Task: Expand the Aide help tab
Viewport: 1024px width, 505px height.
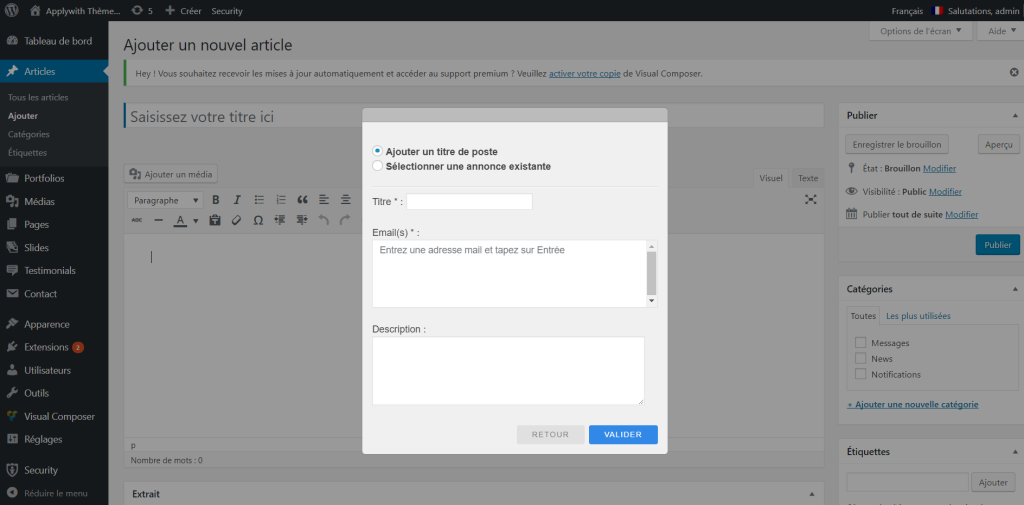Action: tap(1001, 31)
